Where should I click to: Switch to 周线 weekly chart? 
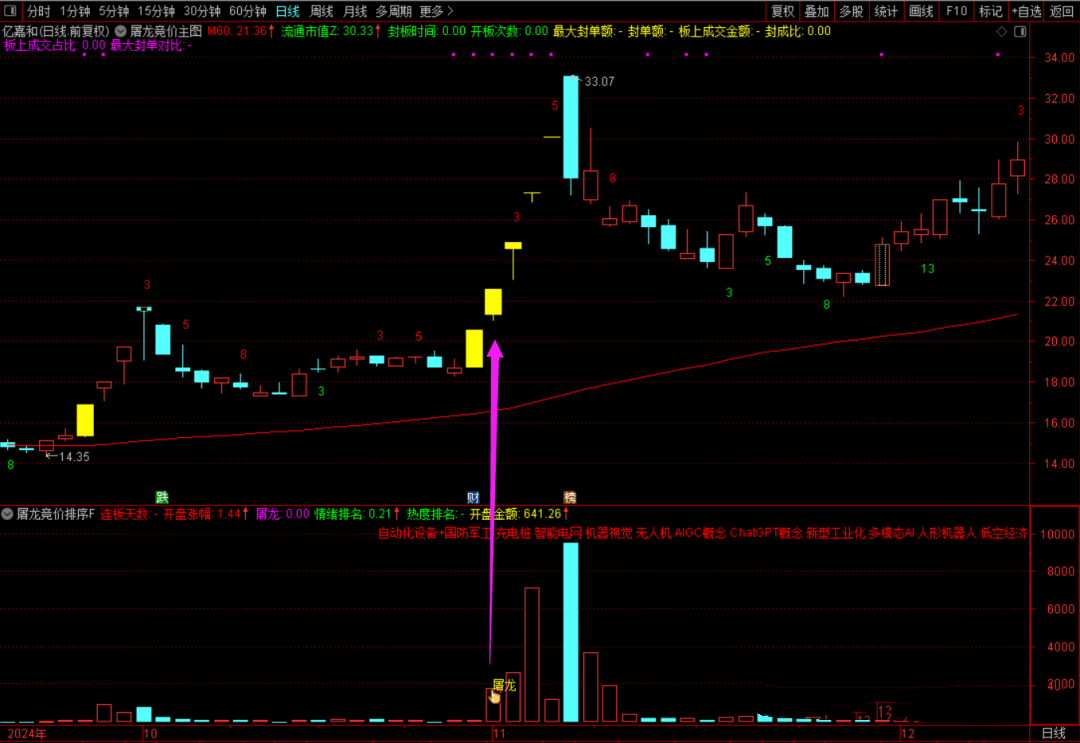point(321,11)
